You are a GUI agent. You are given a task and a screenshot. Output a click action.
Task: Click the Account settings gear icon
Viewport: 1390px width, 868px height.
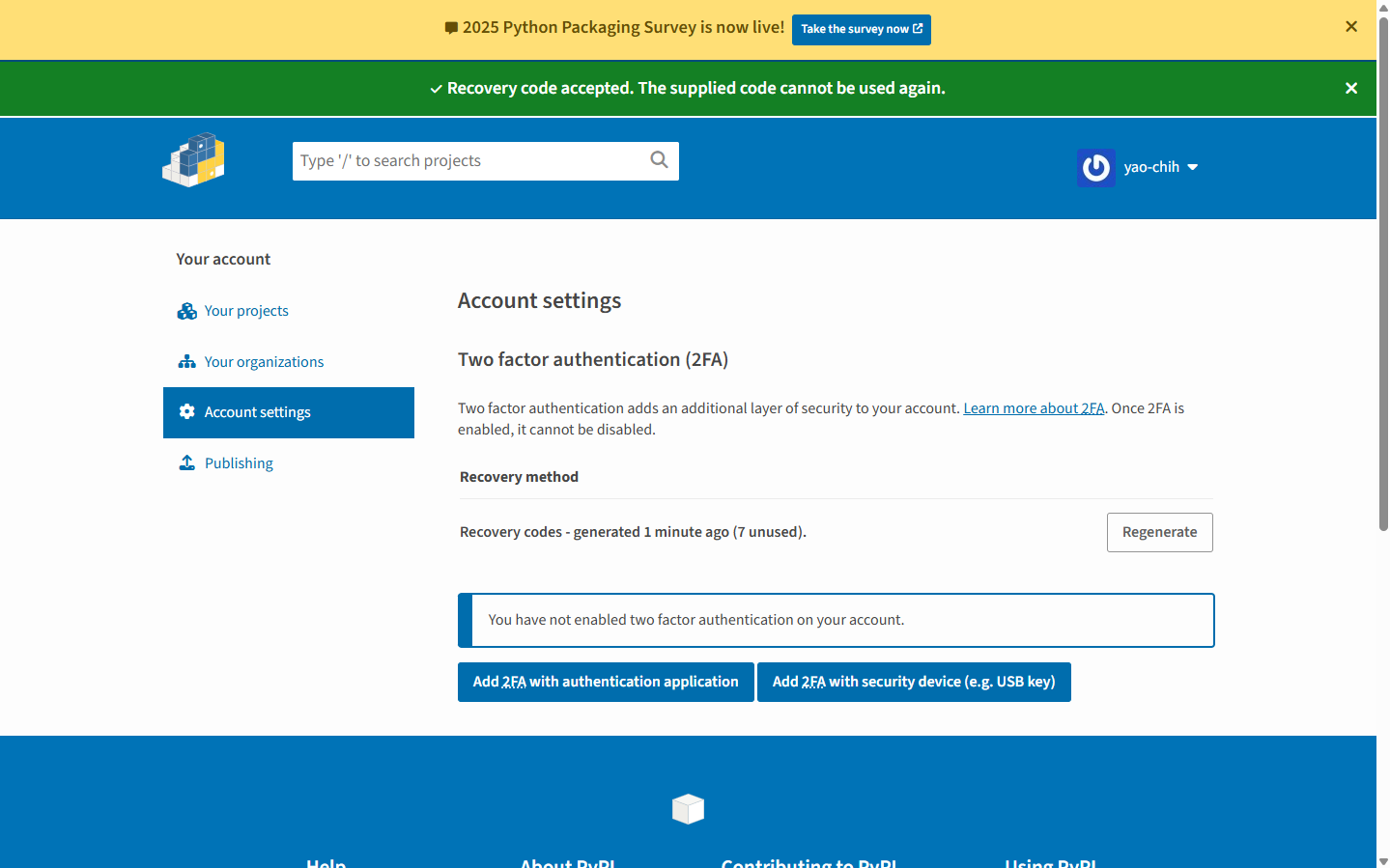(187, 412)
